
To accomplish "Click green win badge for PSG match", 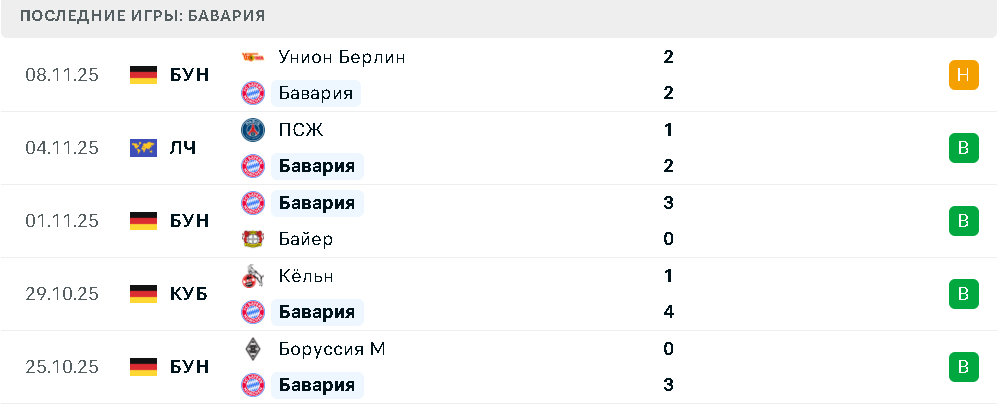I will (963, 148).
